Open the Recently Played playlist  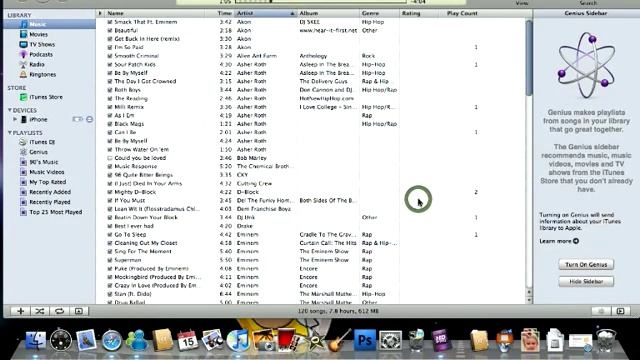click(x=49, y=202)
